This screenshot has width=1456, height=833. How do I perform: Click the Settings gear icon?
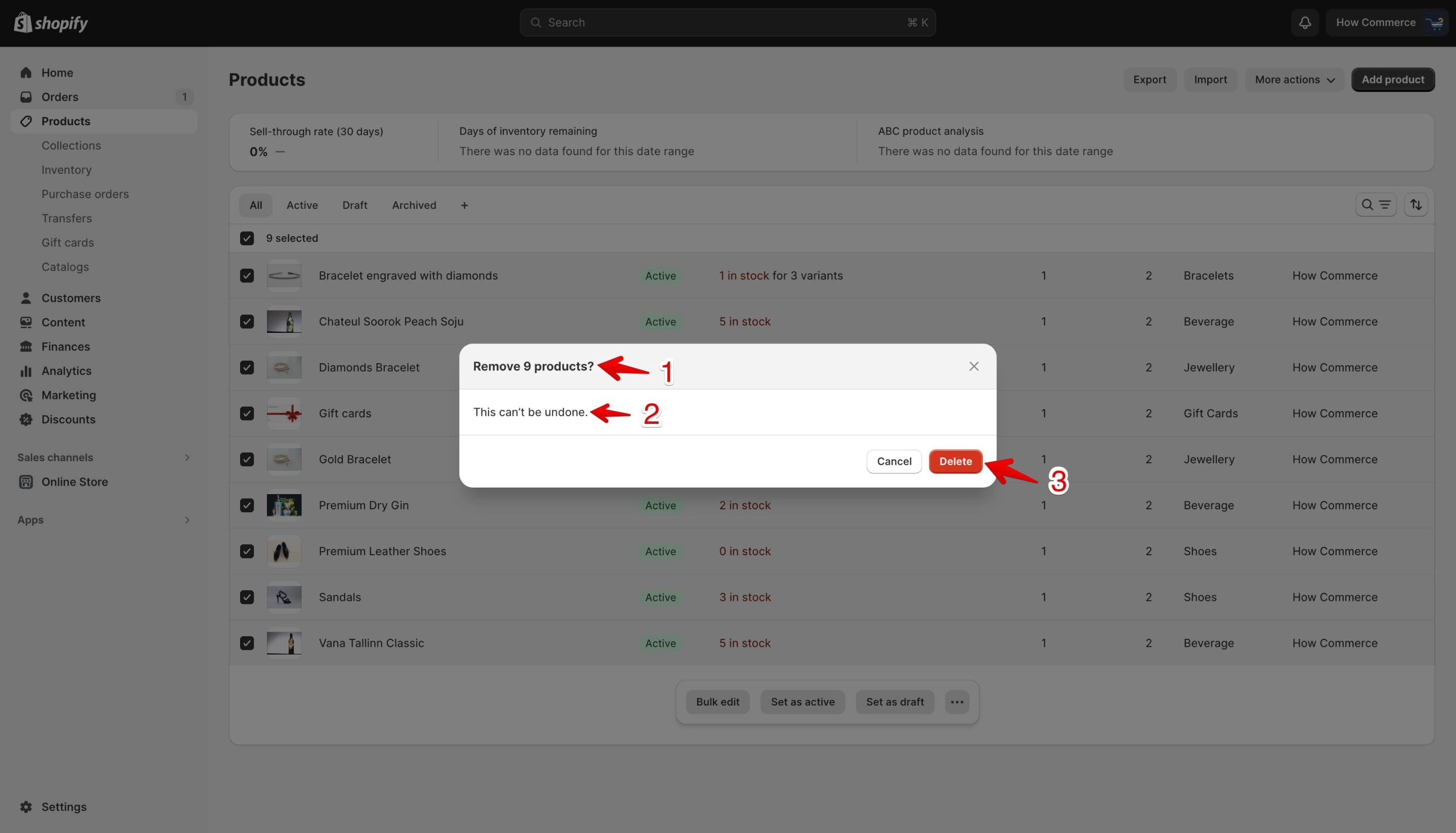click(26, 807)
